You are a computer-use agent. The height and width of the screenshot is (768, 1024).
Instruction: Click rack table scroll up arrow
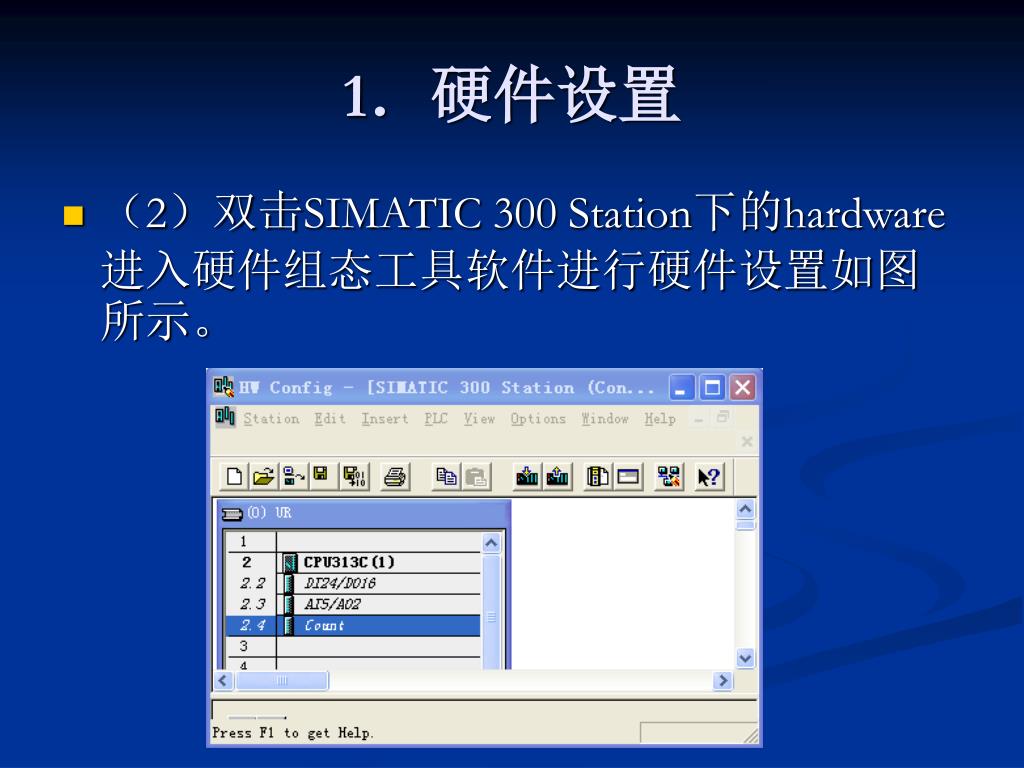(492, 543)
